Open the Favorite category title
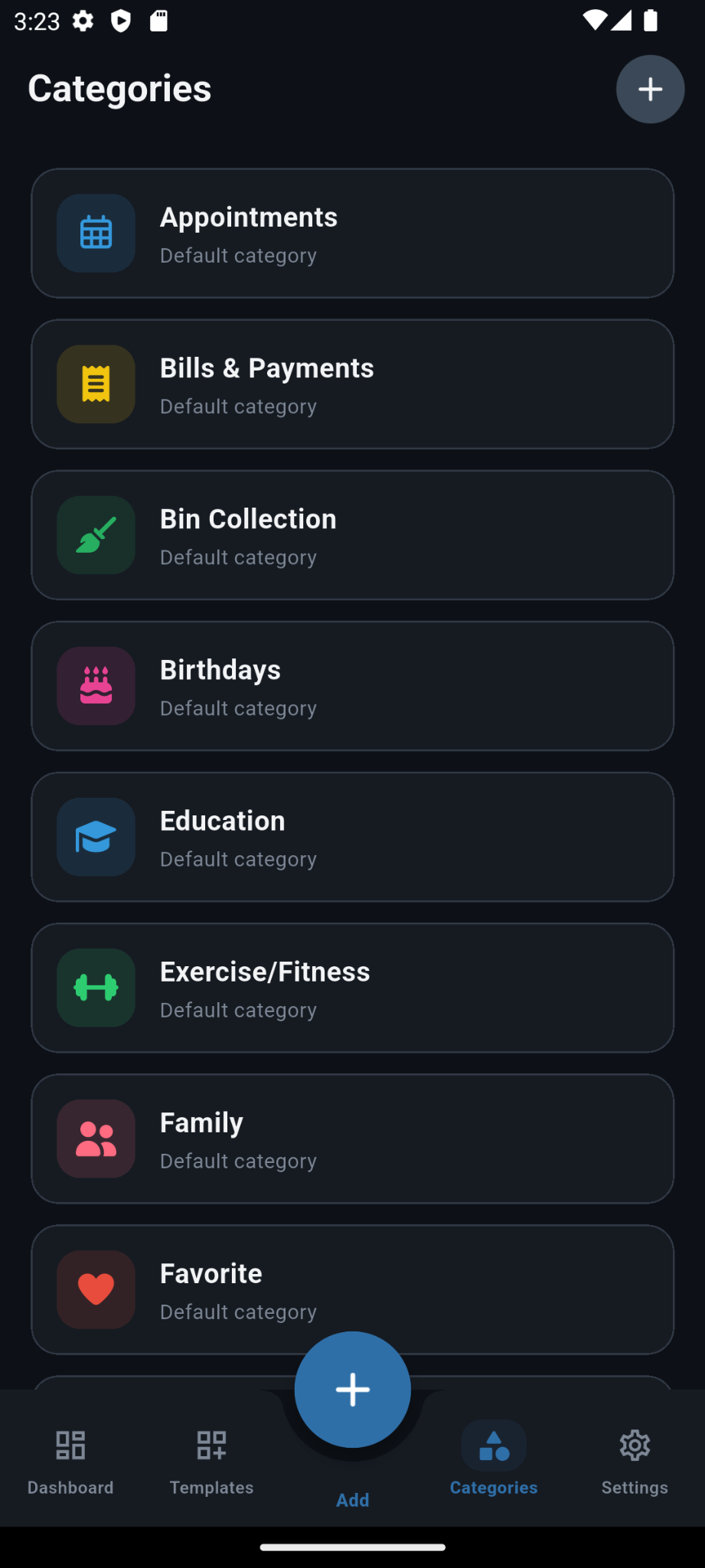705x1568 pixels. click(x=211, y=1273)
